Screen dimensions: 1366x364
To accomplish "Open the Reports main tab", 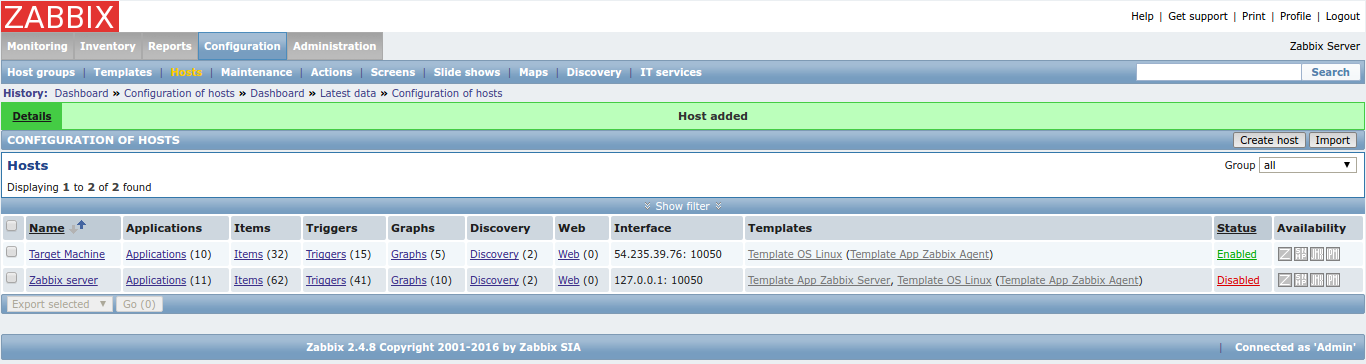I will click(170, 46).
